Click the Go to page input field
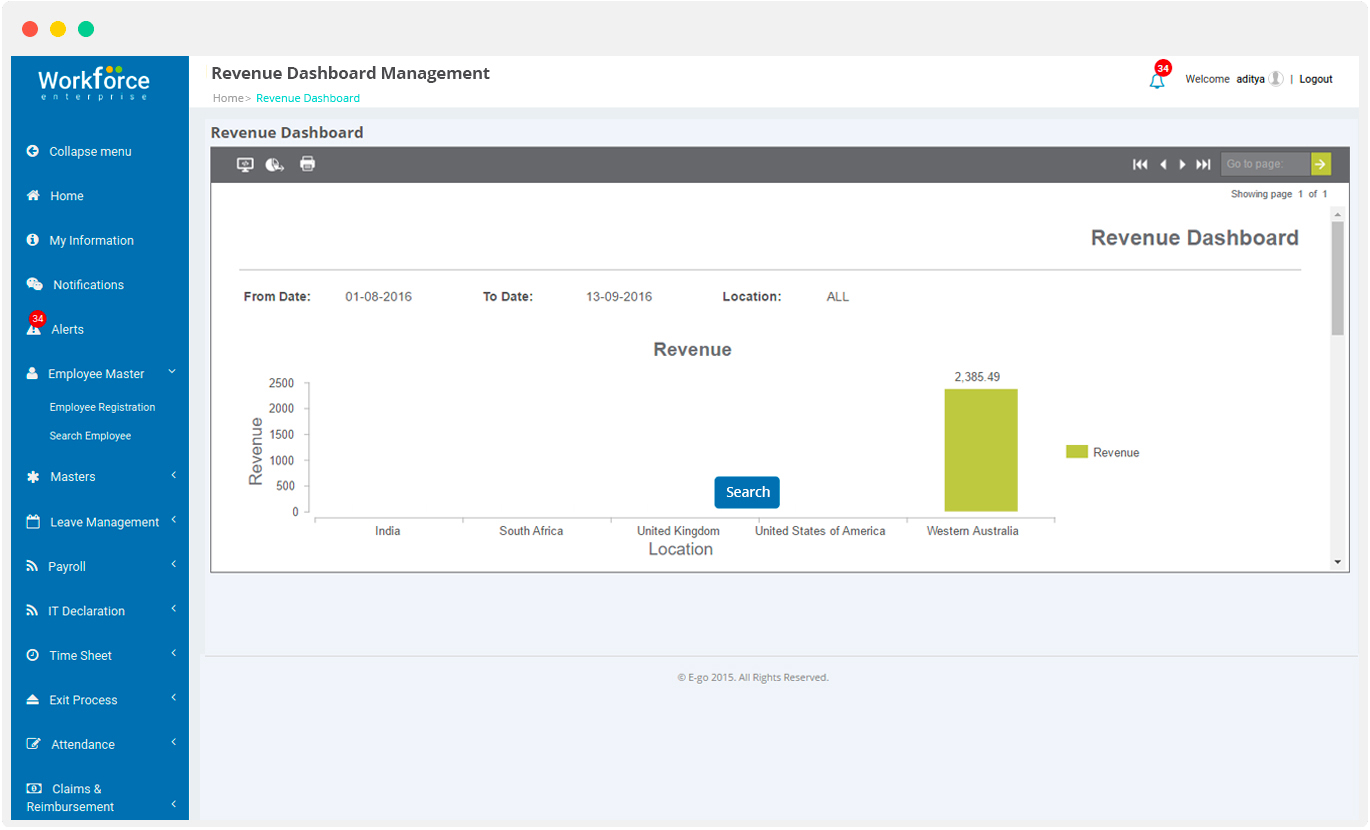 pyautogui.click(x=1264, y=163)
